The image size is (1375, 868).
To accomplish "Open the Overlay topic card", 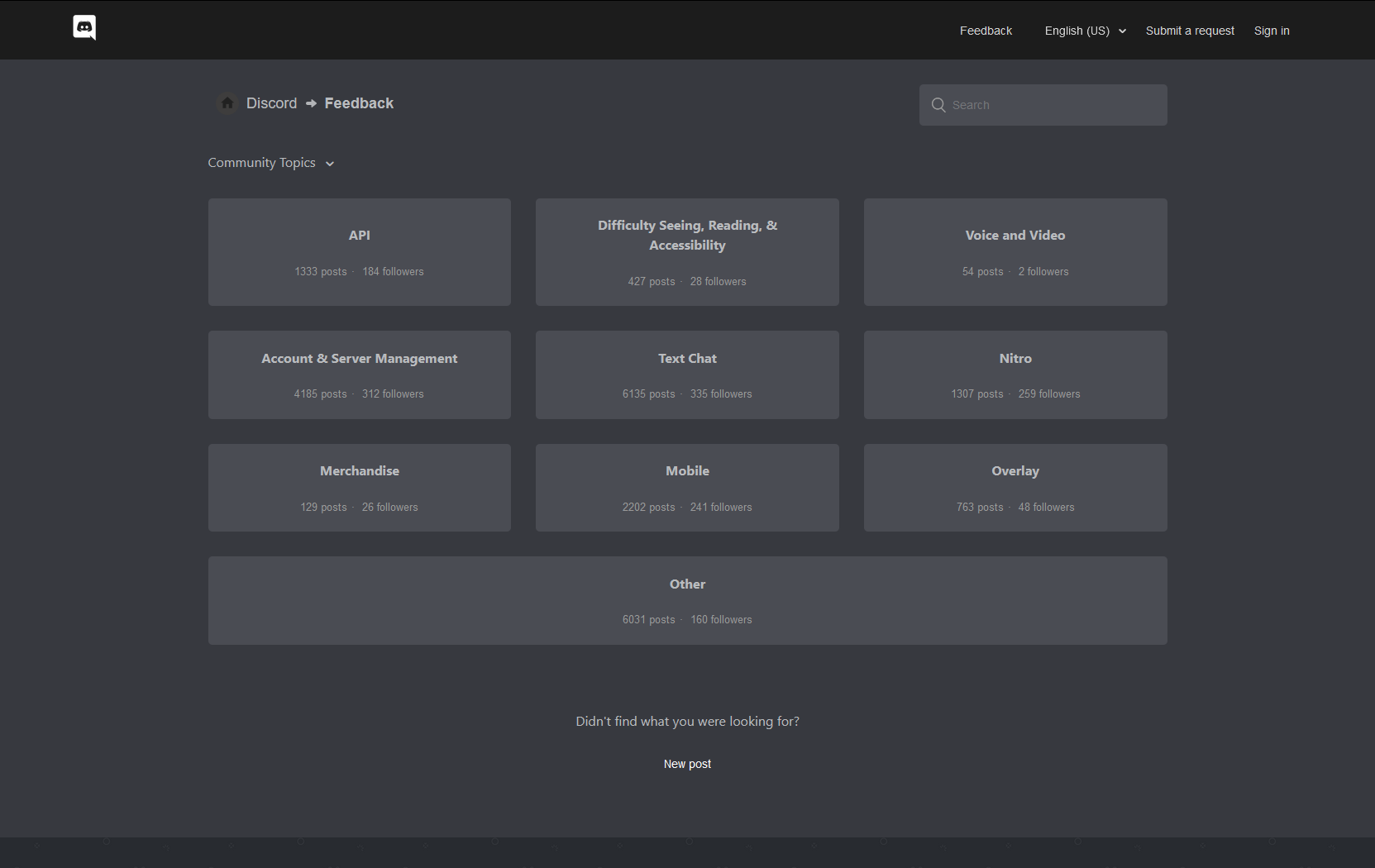I will coord(1015,488).
